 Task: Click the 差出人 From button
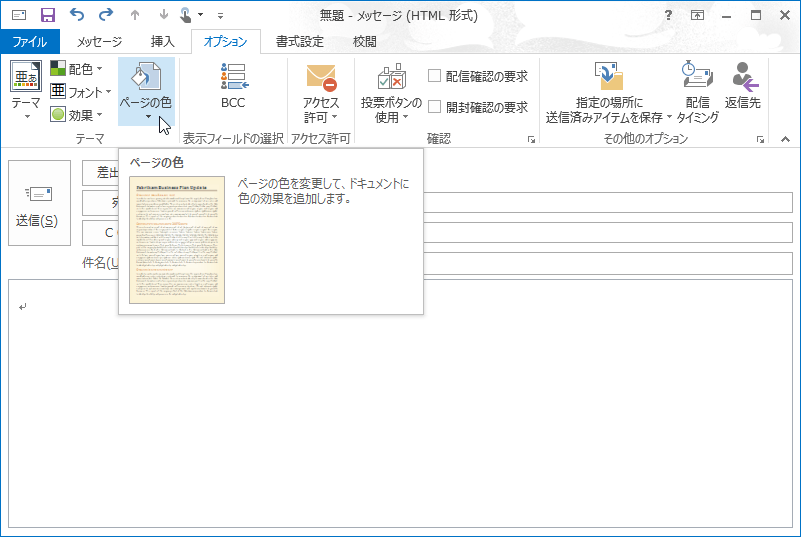(x=101, y=173)
